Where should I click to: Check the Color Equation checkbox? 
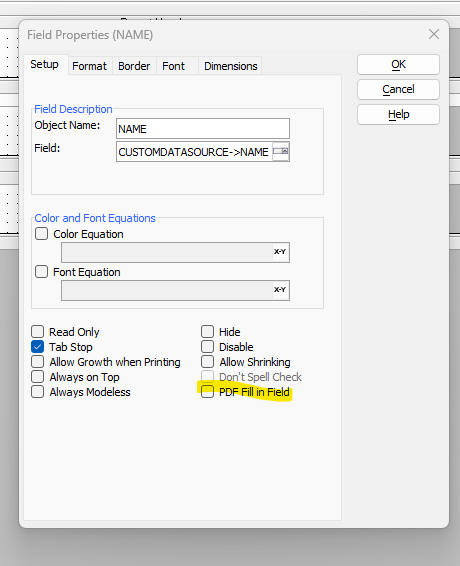coord(41,234)
